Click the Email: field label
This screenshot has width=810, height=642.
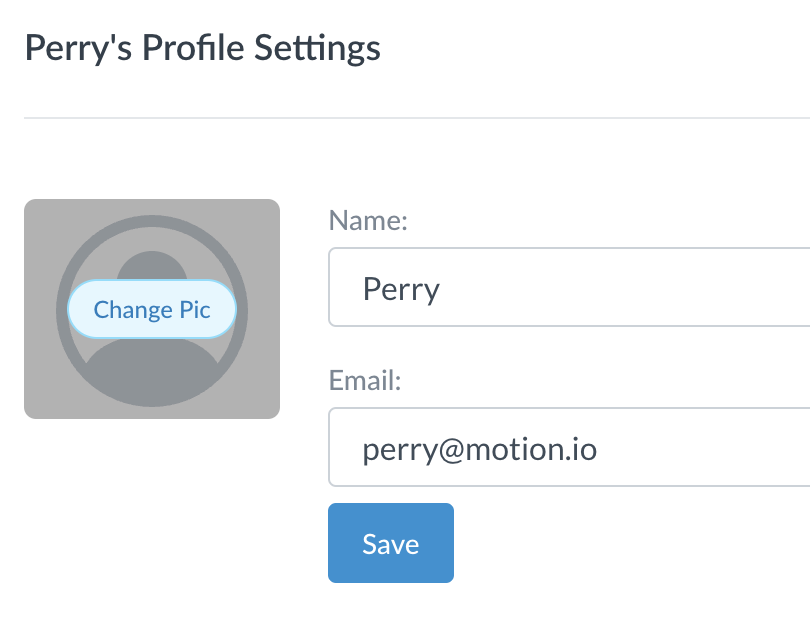[365, 381]
